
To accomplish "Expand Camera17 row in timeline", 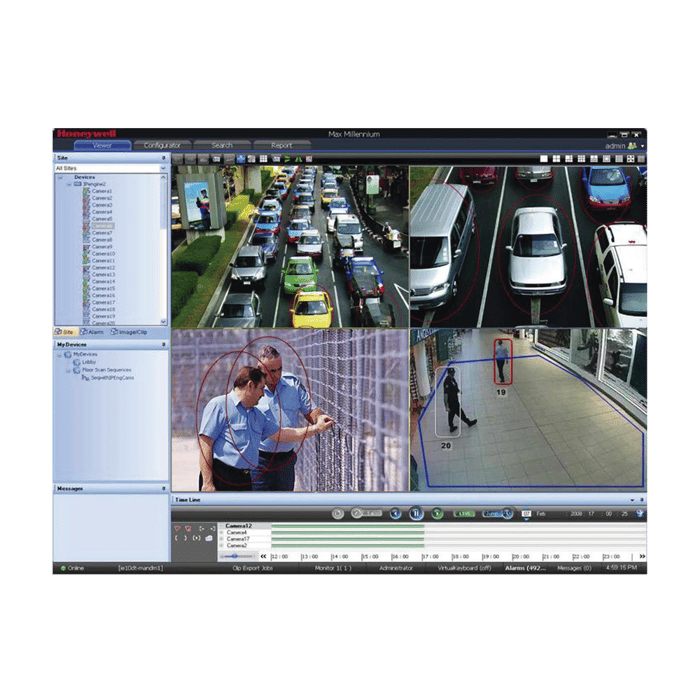I will click(221, 539).
